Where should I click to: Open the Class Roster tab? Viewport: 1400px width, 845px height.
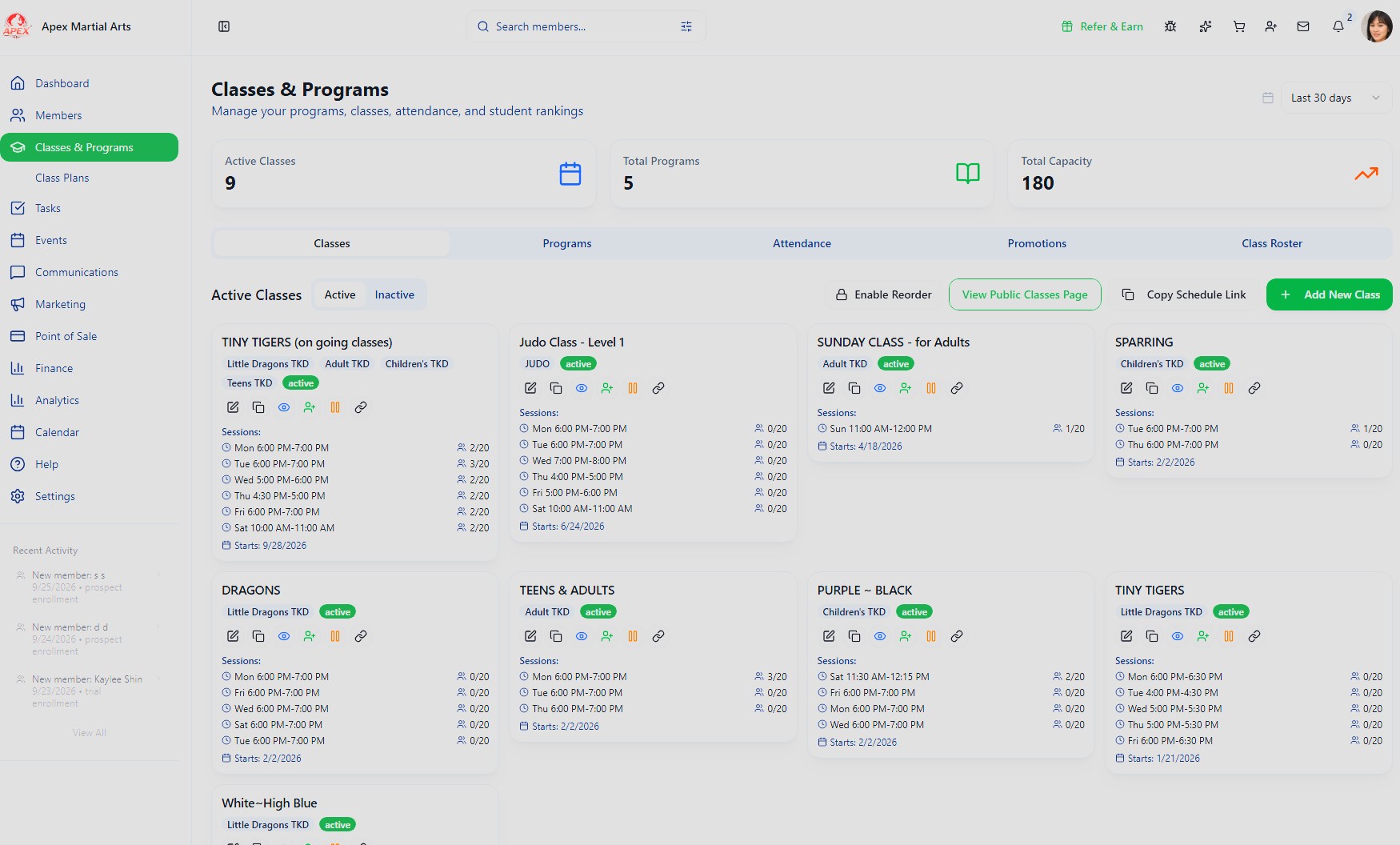point(1272,243)
